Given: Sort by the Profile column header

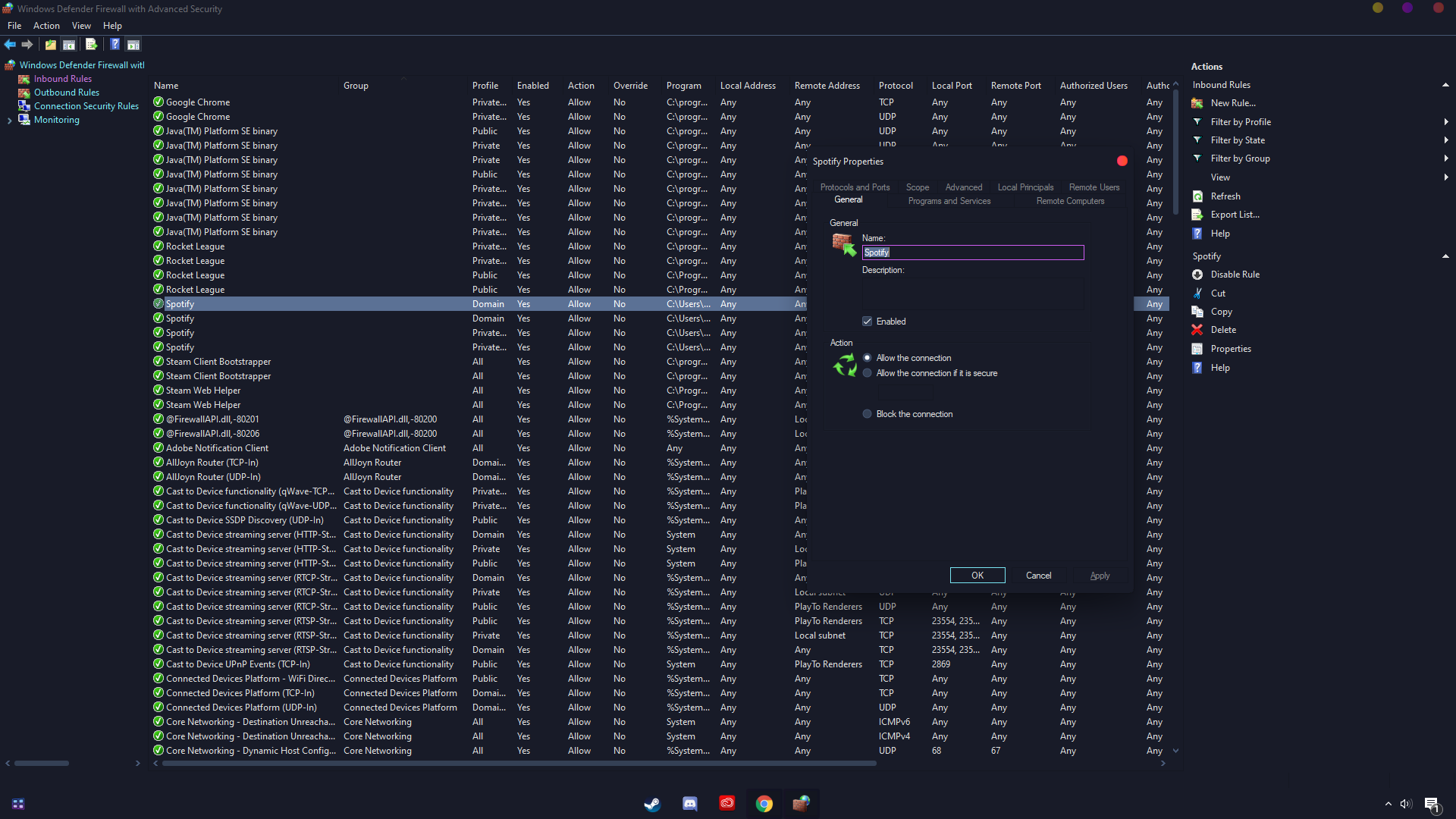Looking at the screenshot, I should tap(485, 86).
